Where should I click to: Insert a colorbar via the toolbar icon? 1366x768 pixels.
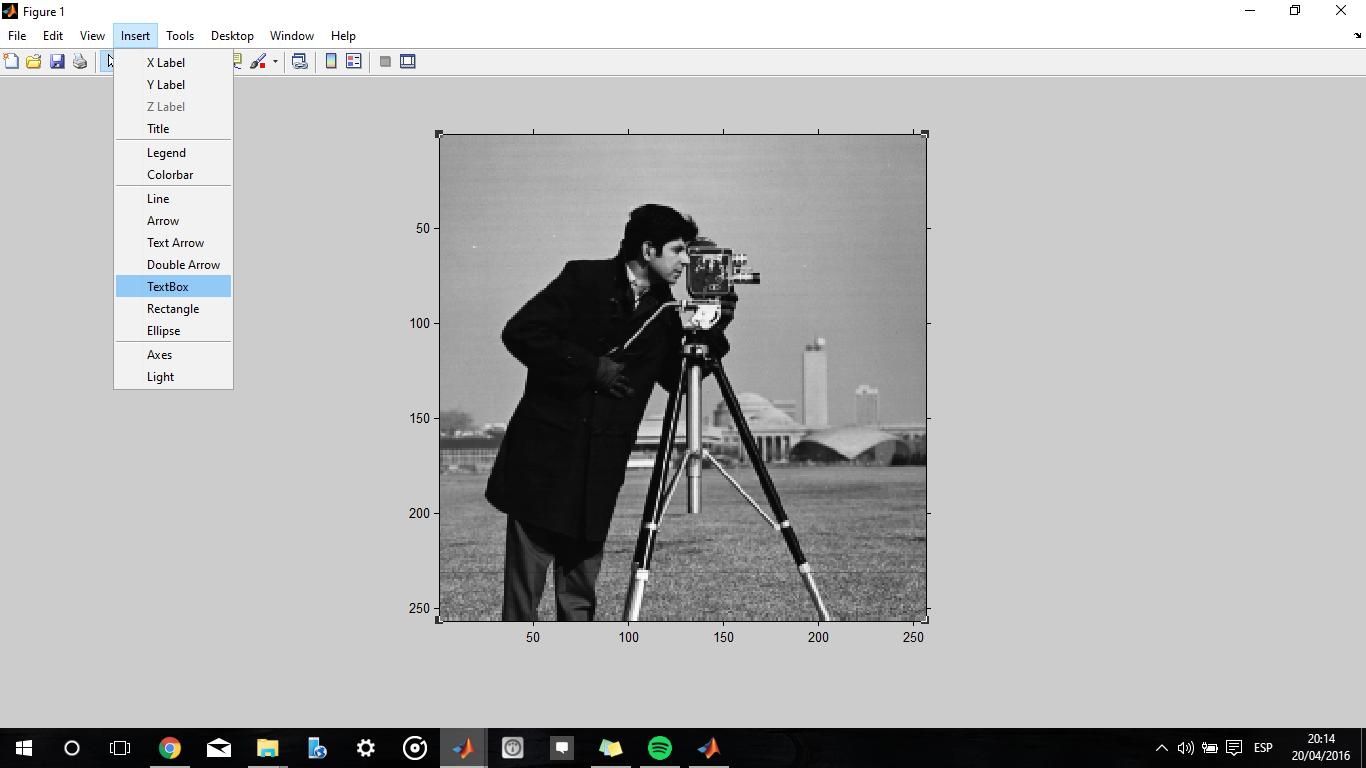331,62
